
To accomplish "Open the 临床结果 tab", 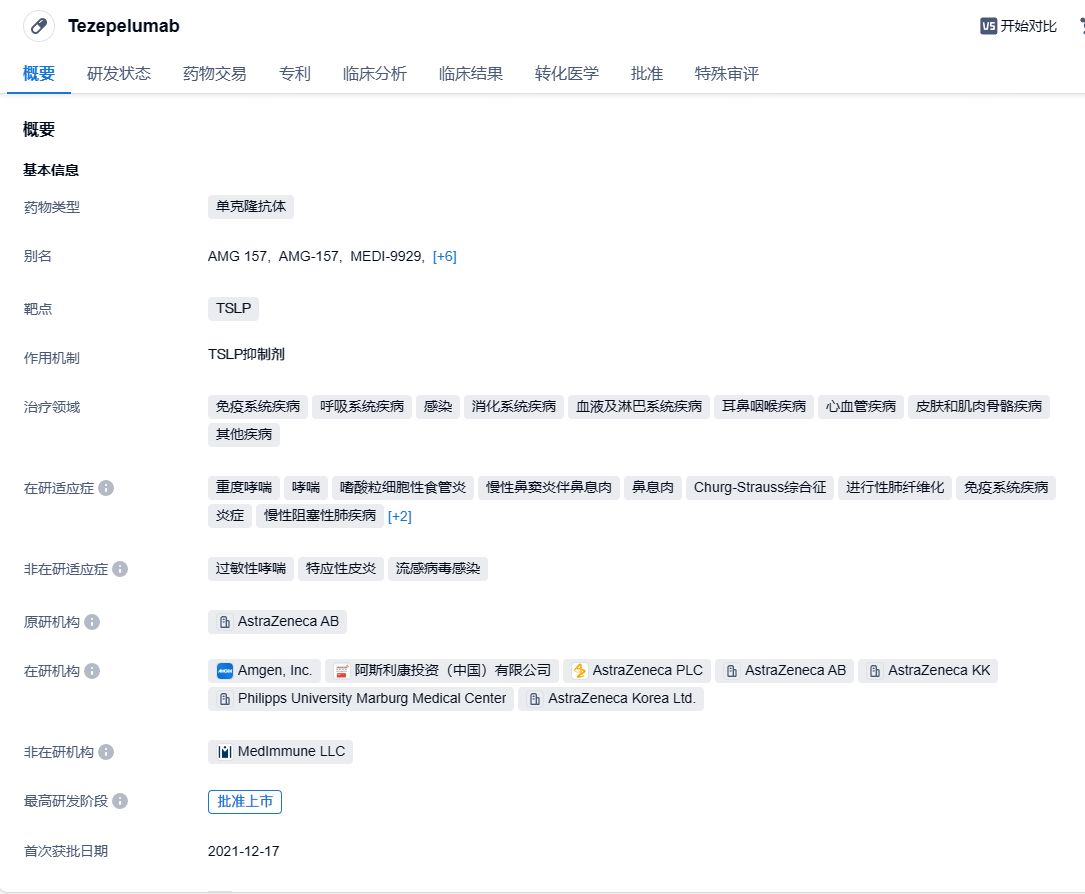I will click(x=471, y=73).
